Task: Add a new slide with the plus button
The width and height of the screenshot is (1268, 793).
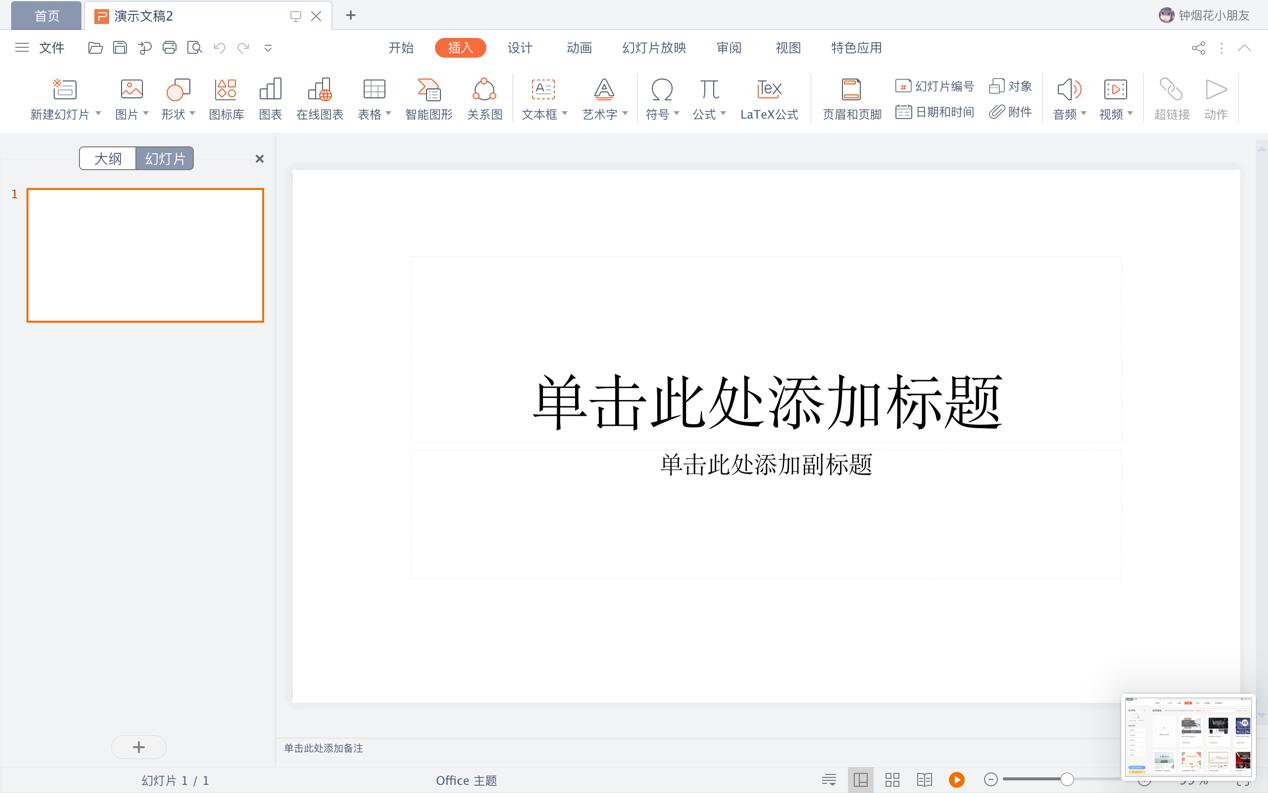Action: coord(139,747)
